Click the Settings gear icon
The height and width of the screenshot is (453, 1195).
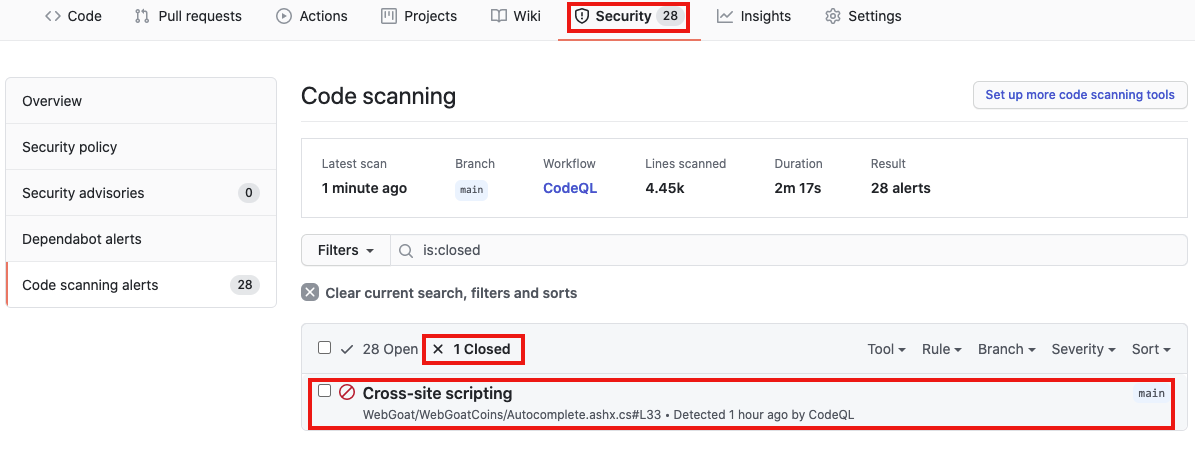[x=833, y=16]
